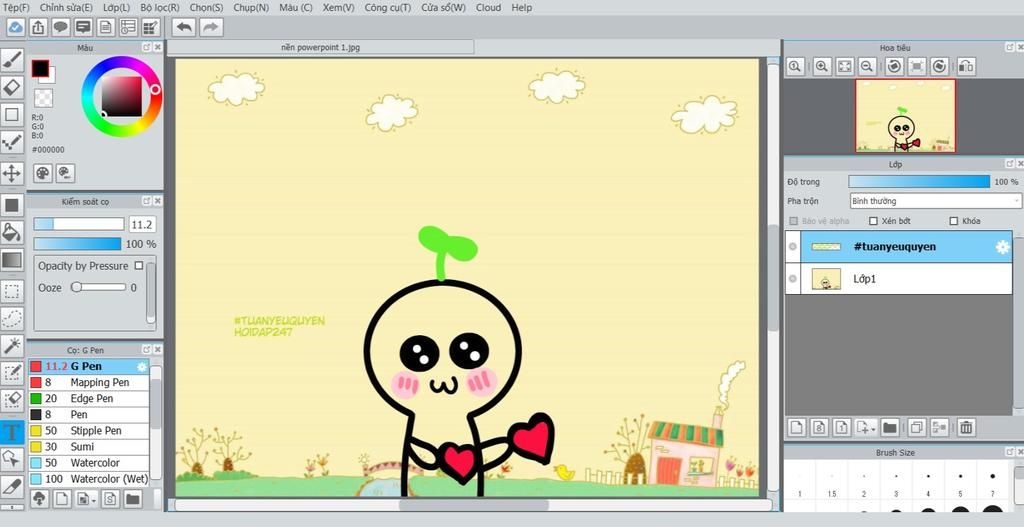Hide the Lớp1 layer visibility dot
The height and width of the screenshot is (527, 1024).
pyautogui.click(x=793, y=279)
